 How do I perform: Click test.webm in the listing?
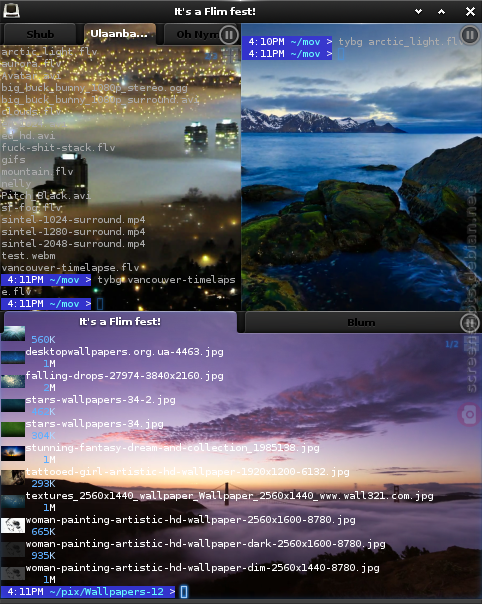(28, 256)
